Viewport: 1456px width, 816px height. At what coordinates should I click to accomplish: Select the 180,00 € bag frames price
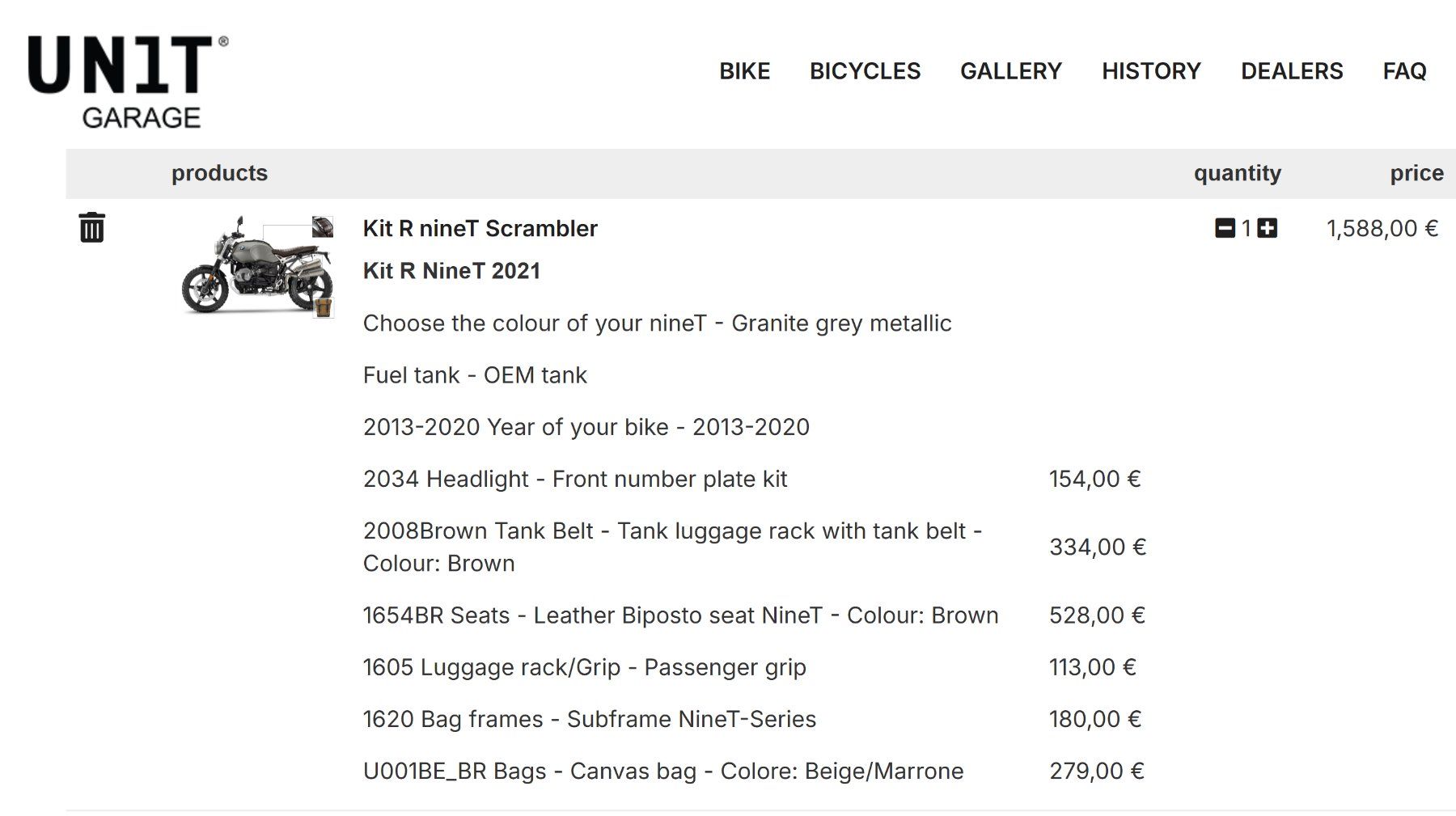click(1095, 719)
